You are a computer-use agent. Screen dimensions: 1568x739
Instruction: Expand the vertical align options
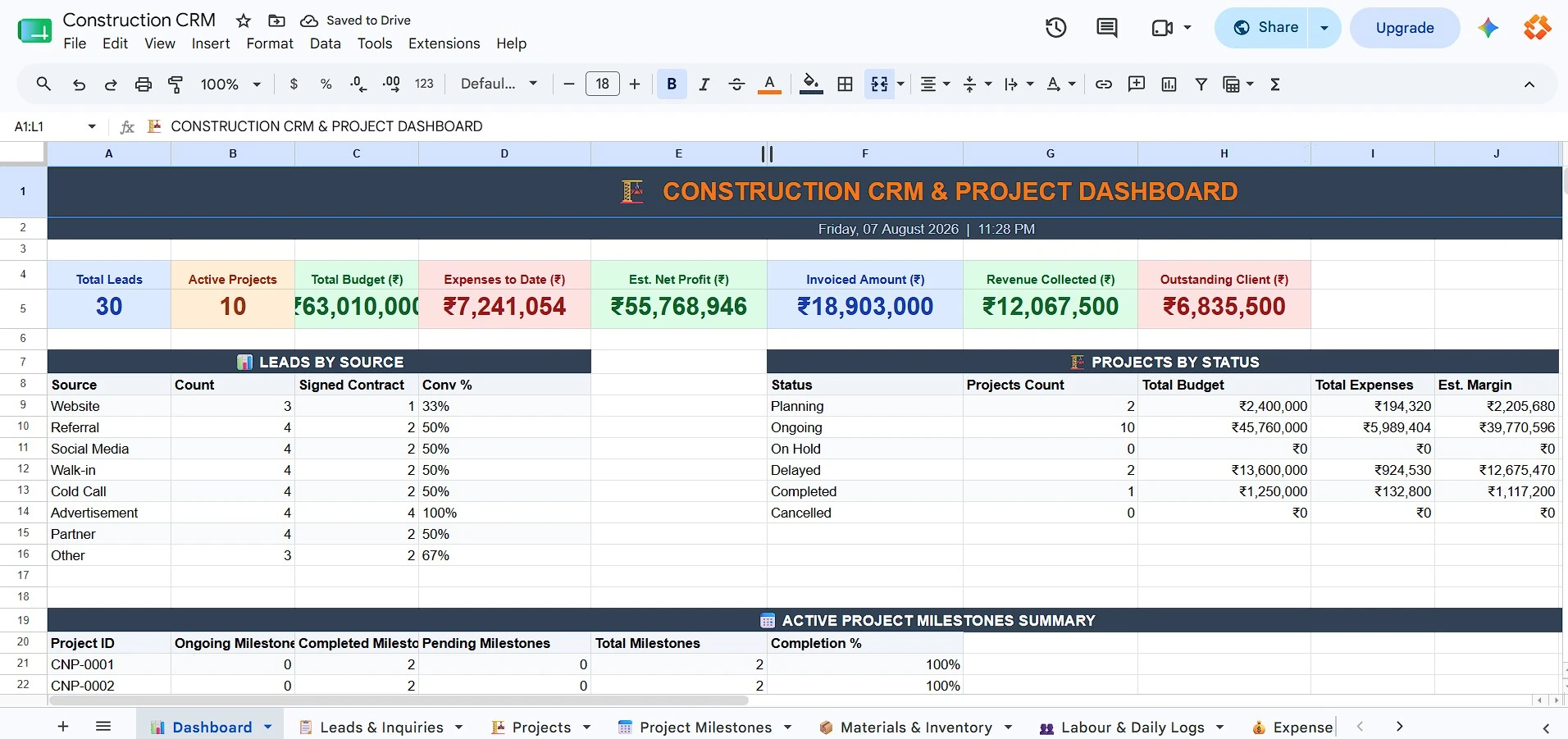click(x=988, y=84)
